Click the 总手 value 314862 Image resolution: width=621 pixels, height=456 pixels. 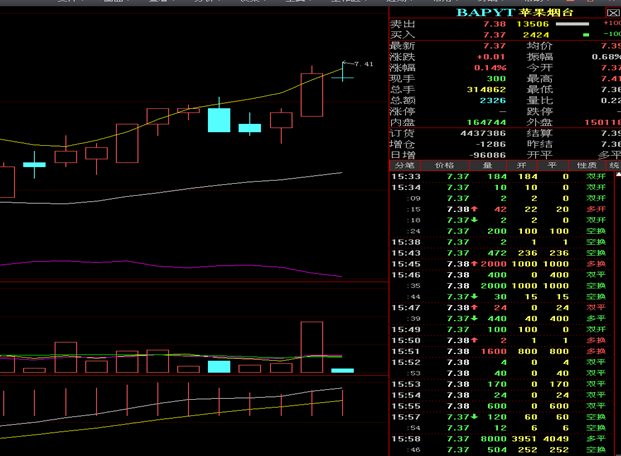[486, 90]
